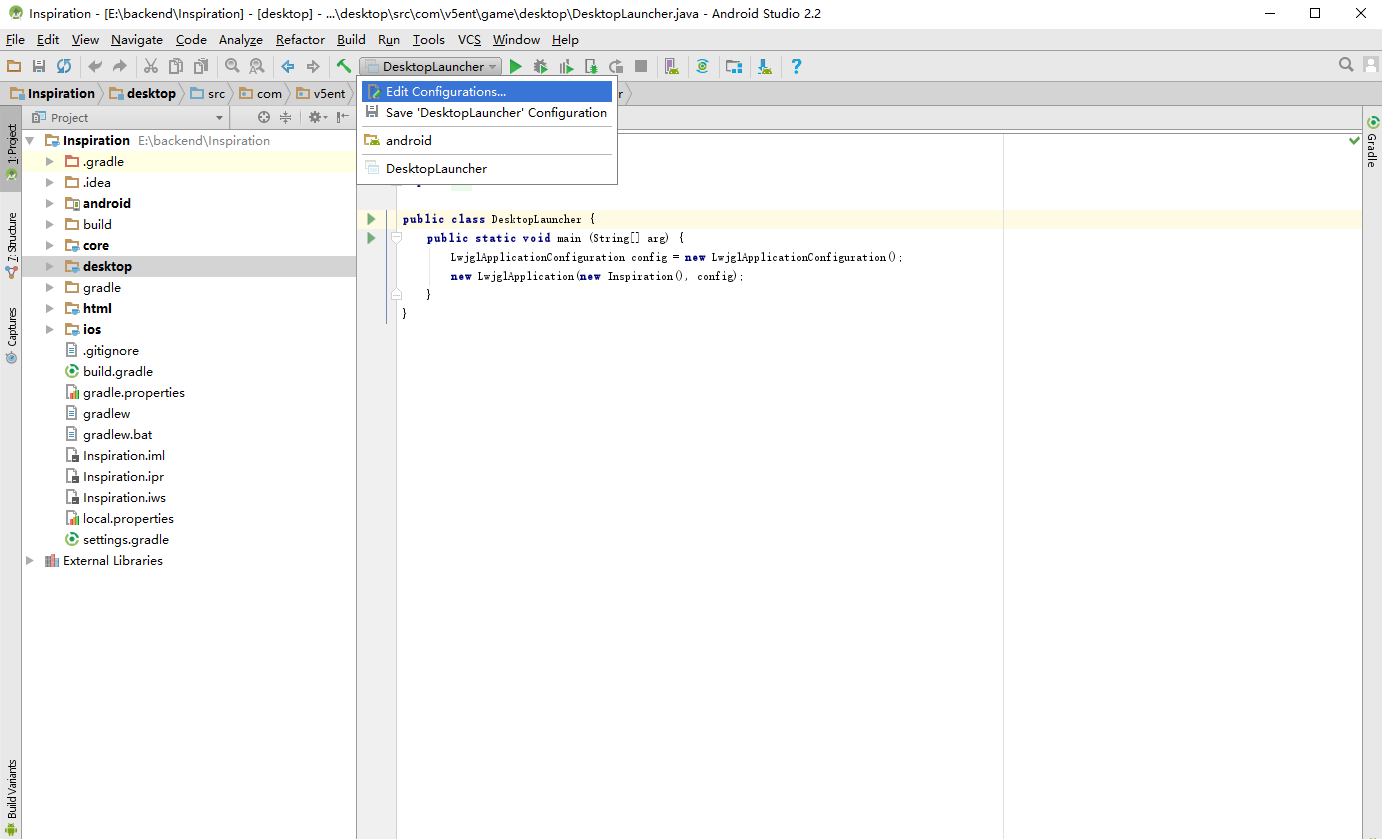
Task: Click the run gutter icon beside main method
Action: (371, 238)
